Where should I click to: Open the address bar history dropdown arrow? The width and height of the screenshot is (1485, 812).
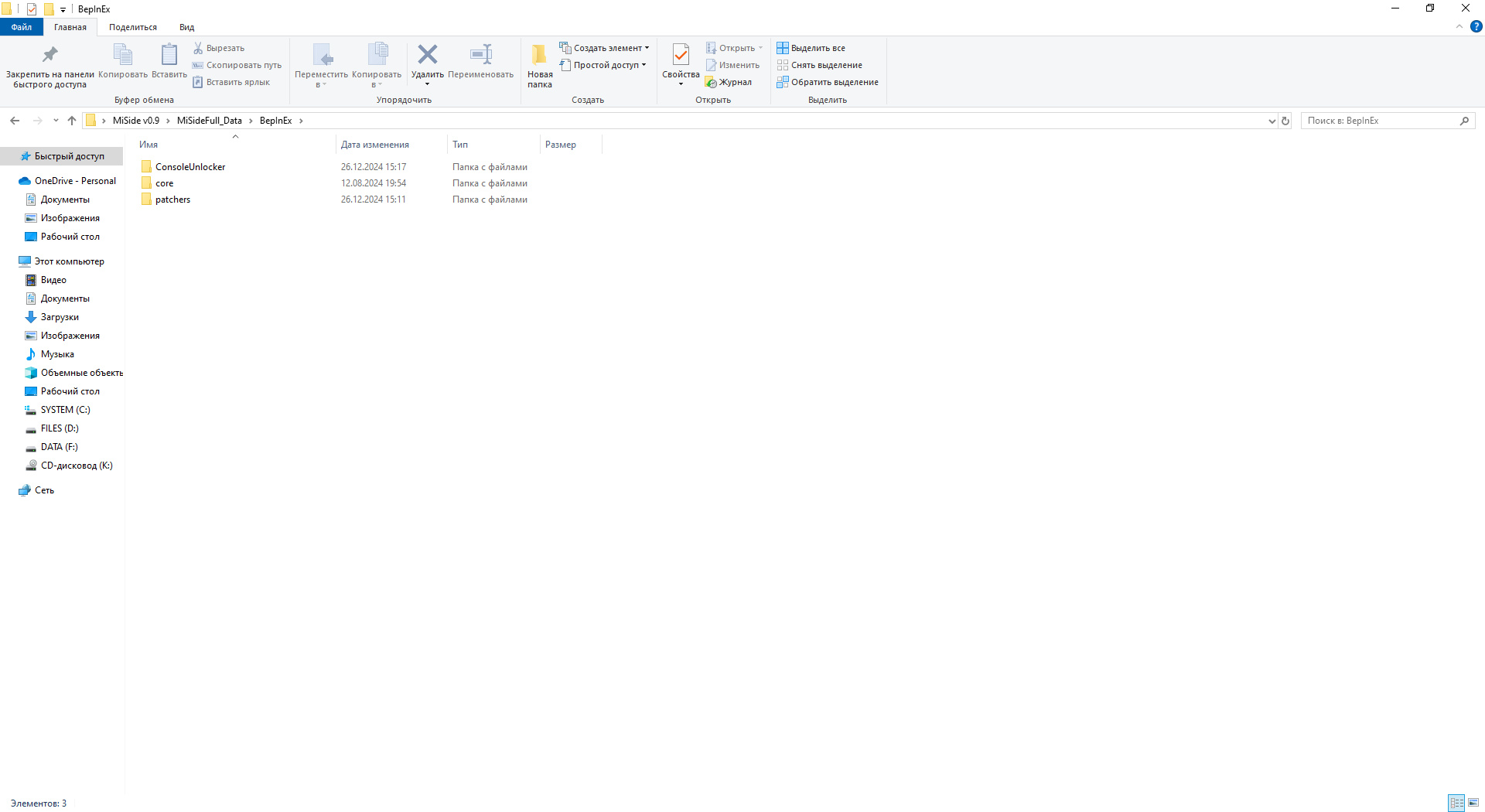1272,121
